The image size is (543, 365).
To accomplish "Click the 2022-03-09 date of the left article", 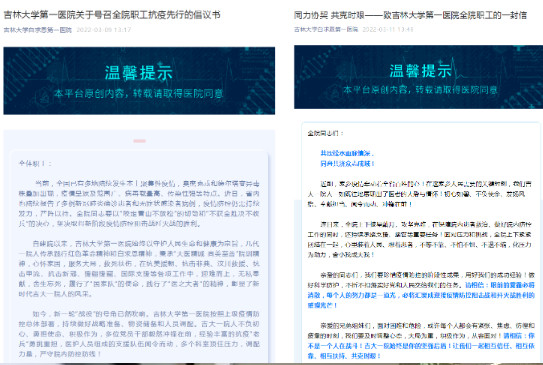I will pyautogui.click(x=104, y=30).
